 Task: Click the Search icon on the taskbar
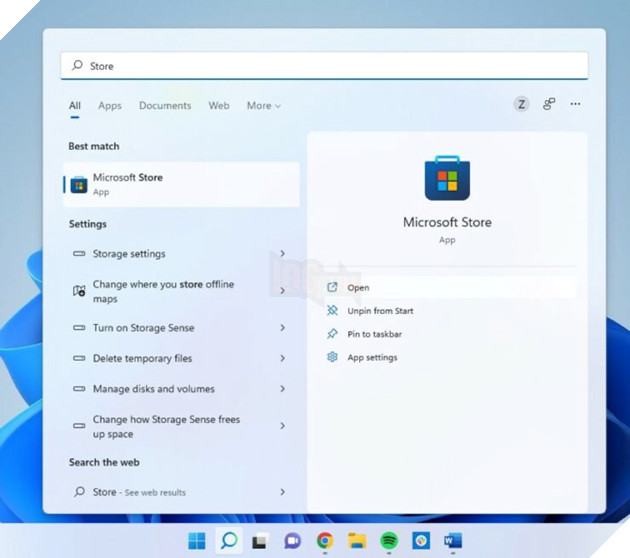(229, 541)
